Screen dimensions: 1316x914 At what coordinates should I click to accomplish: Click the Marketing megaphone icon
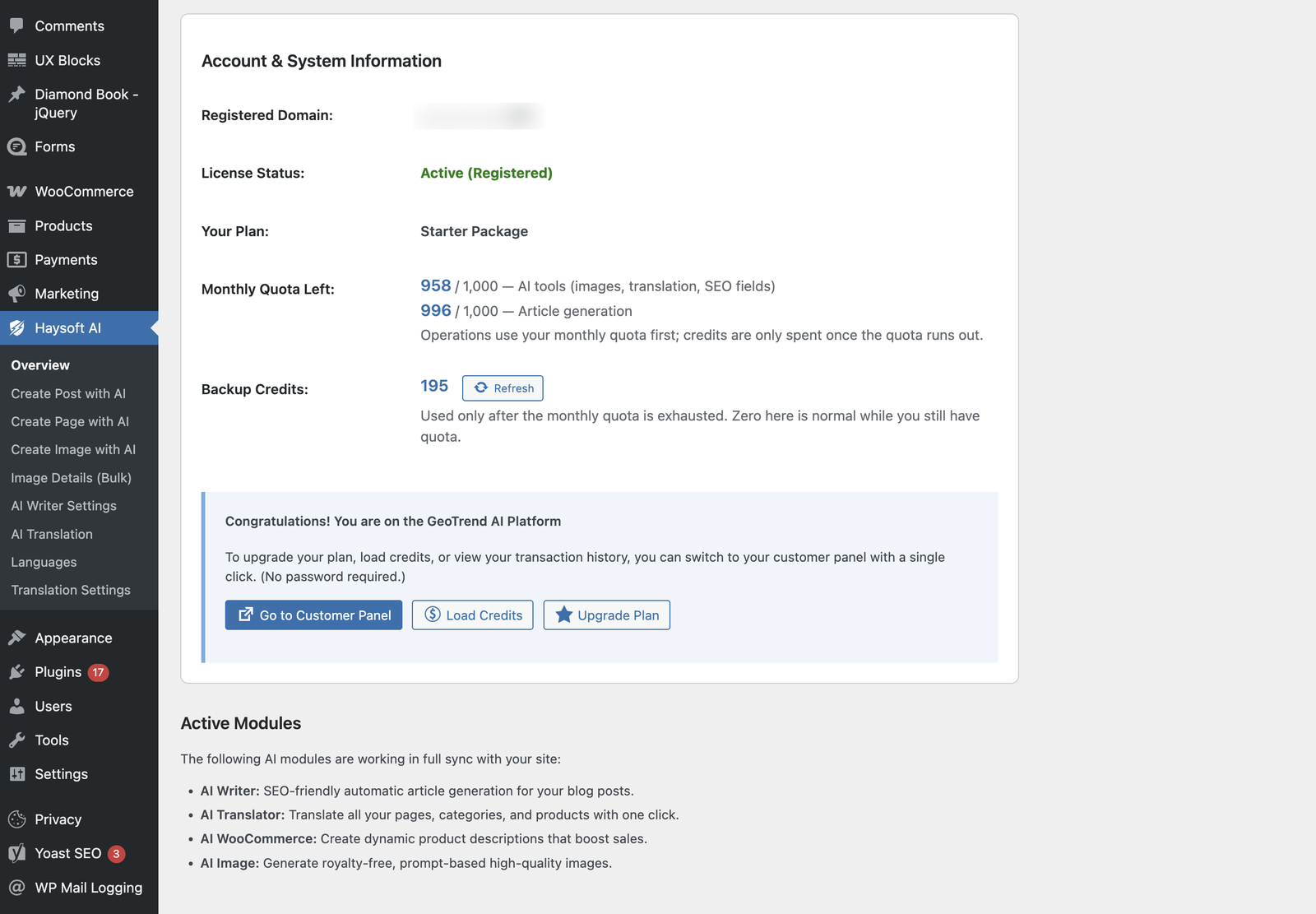pyautogui.click(x=16, y=294)
